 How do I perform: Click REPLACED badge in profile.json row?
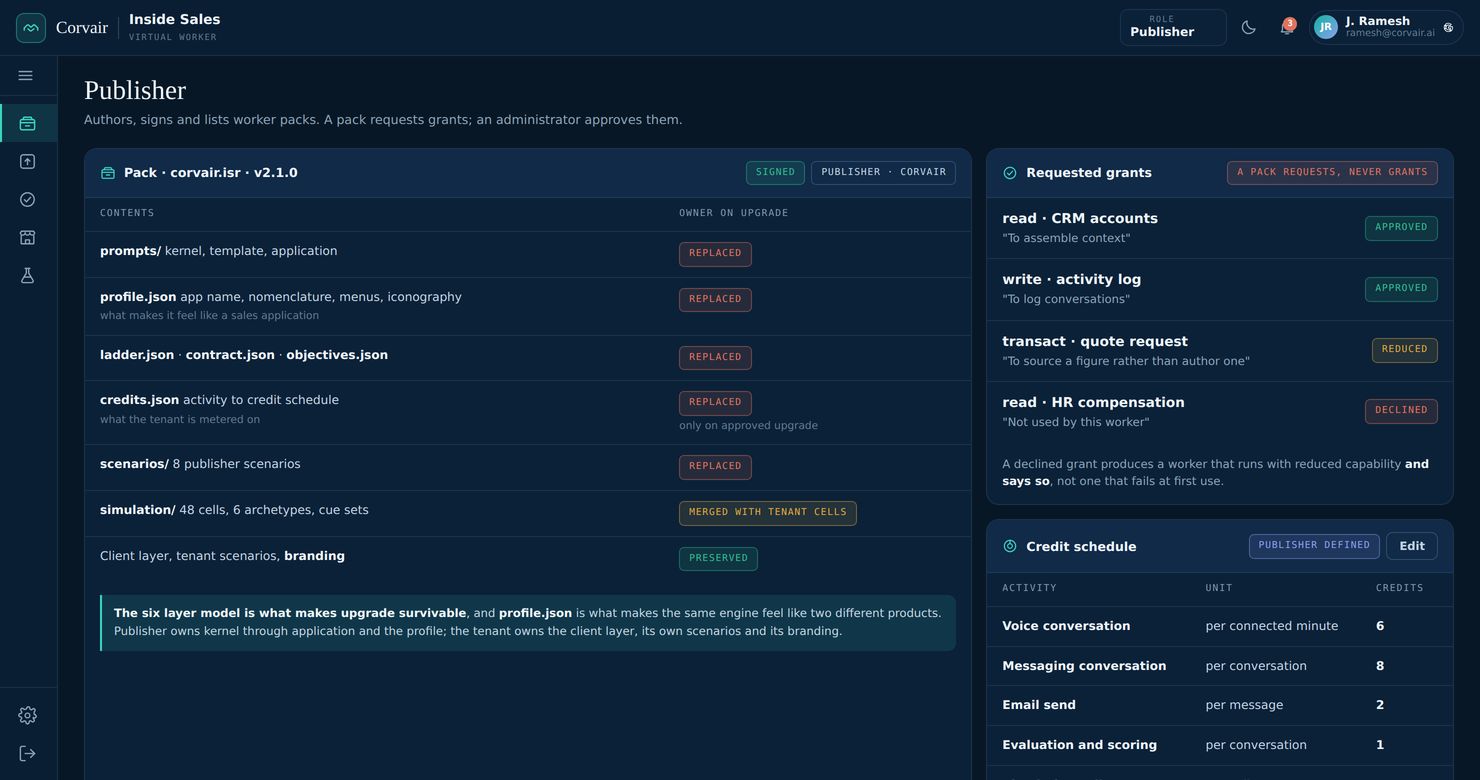click(x=715, y=300)
